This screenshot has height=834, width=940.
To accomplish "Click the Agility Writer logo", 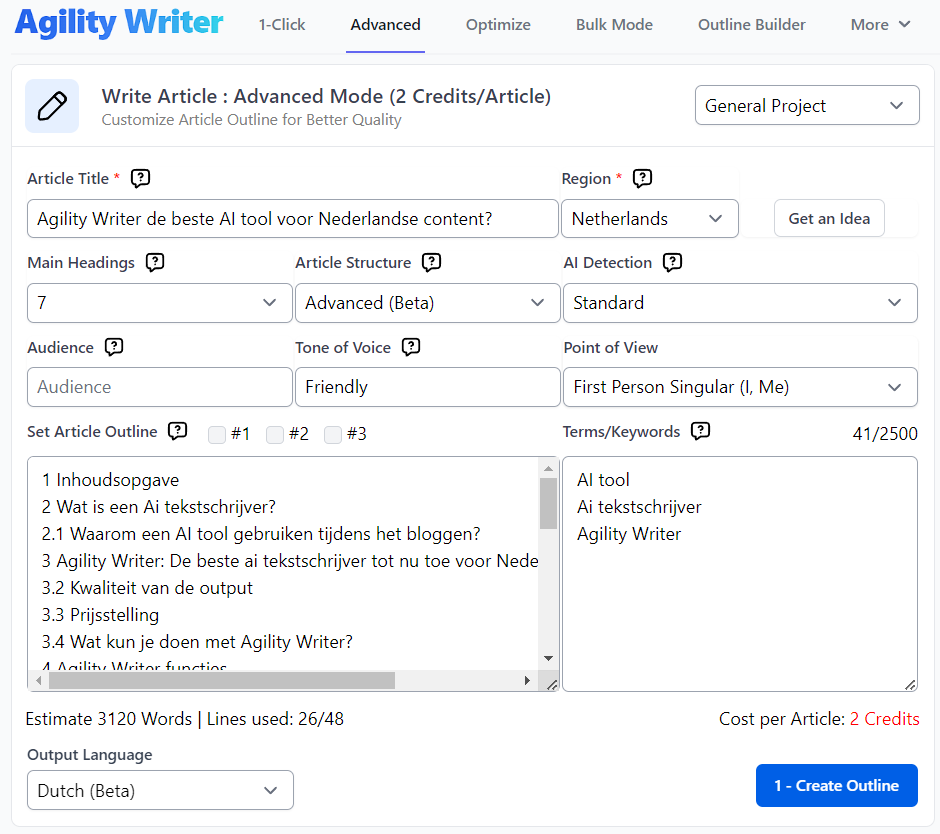I will 119,23.
